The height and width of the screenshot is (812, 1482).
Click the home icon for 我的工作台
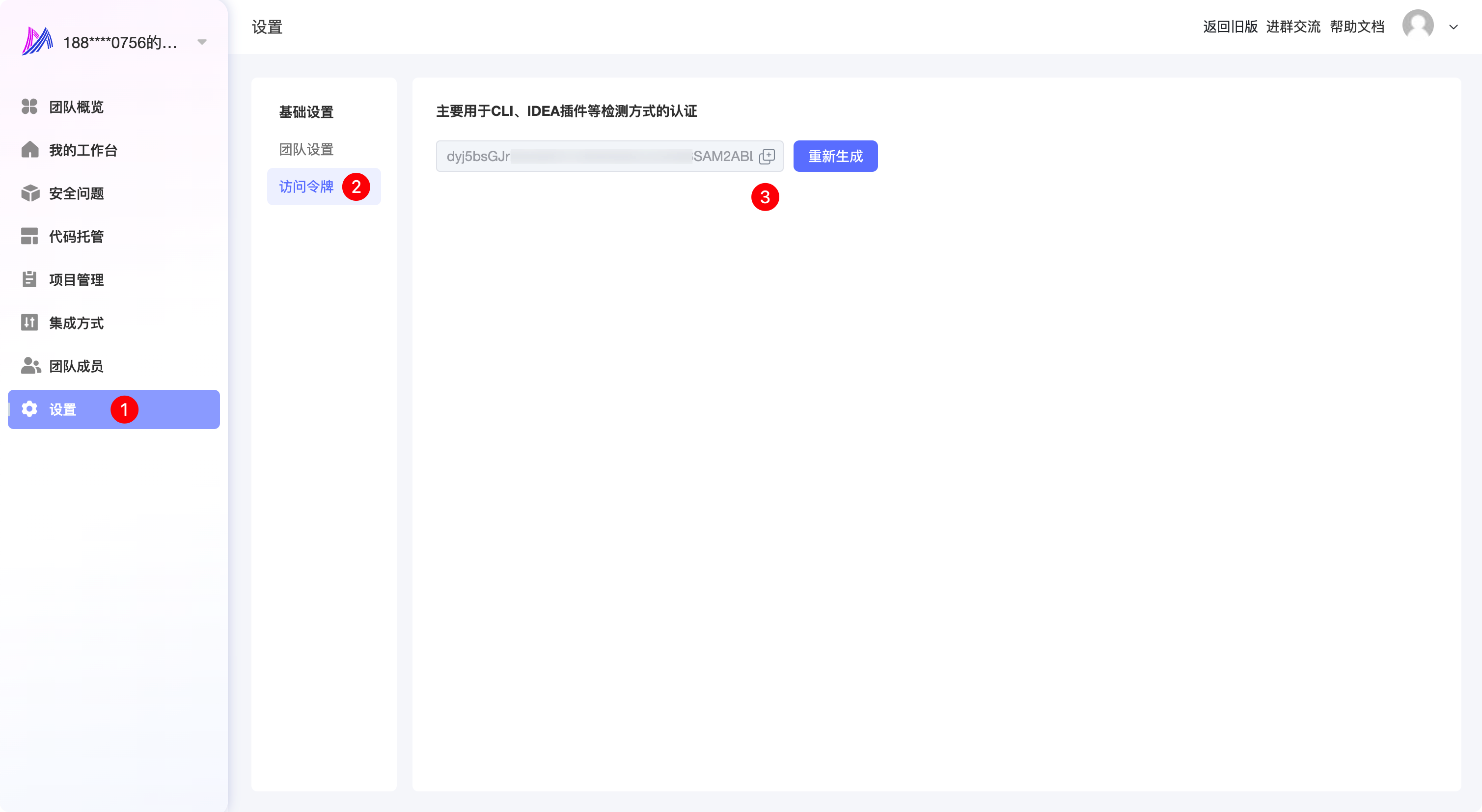coord(29,150)
